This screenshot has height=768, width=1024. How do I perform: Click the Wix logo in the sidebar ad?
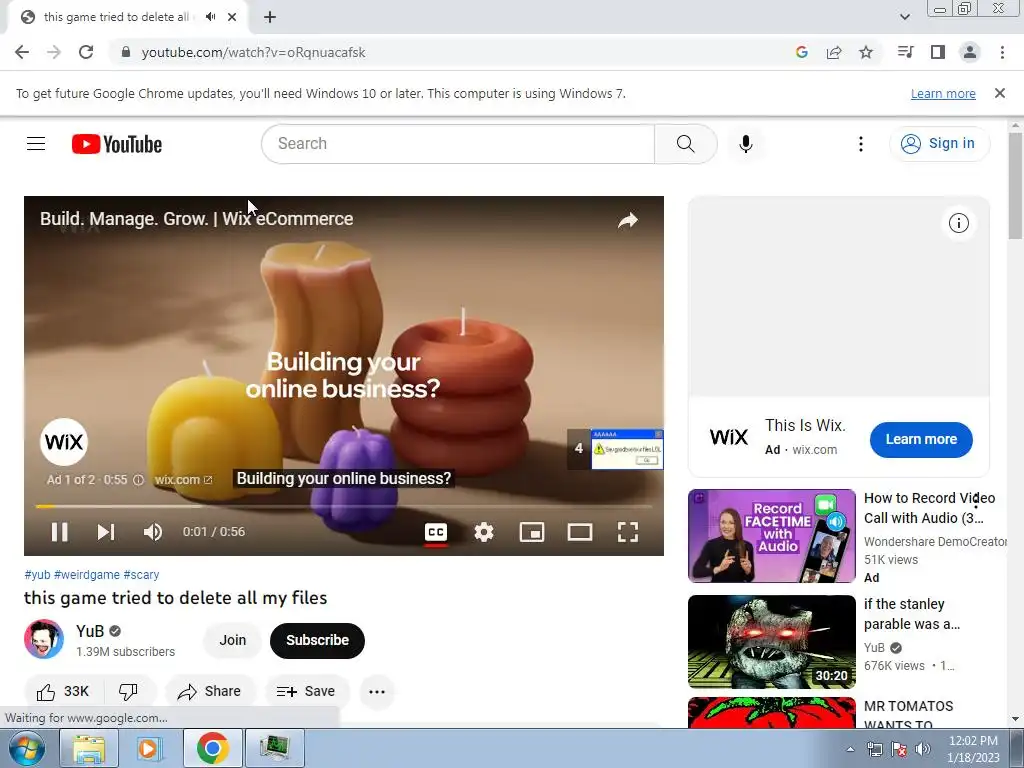click(x=729, y=437)
